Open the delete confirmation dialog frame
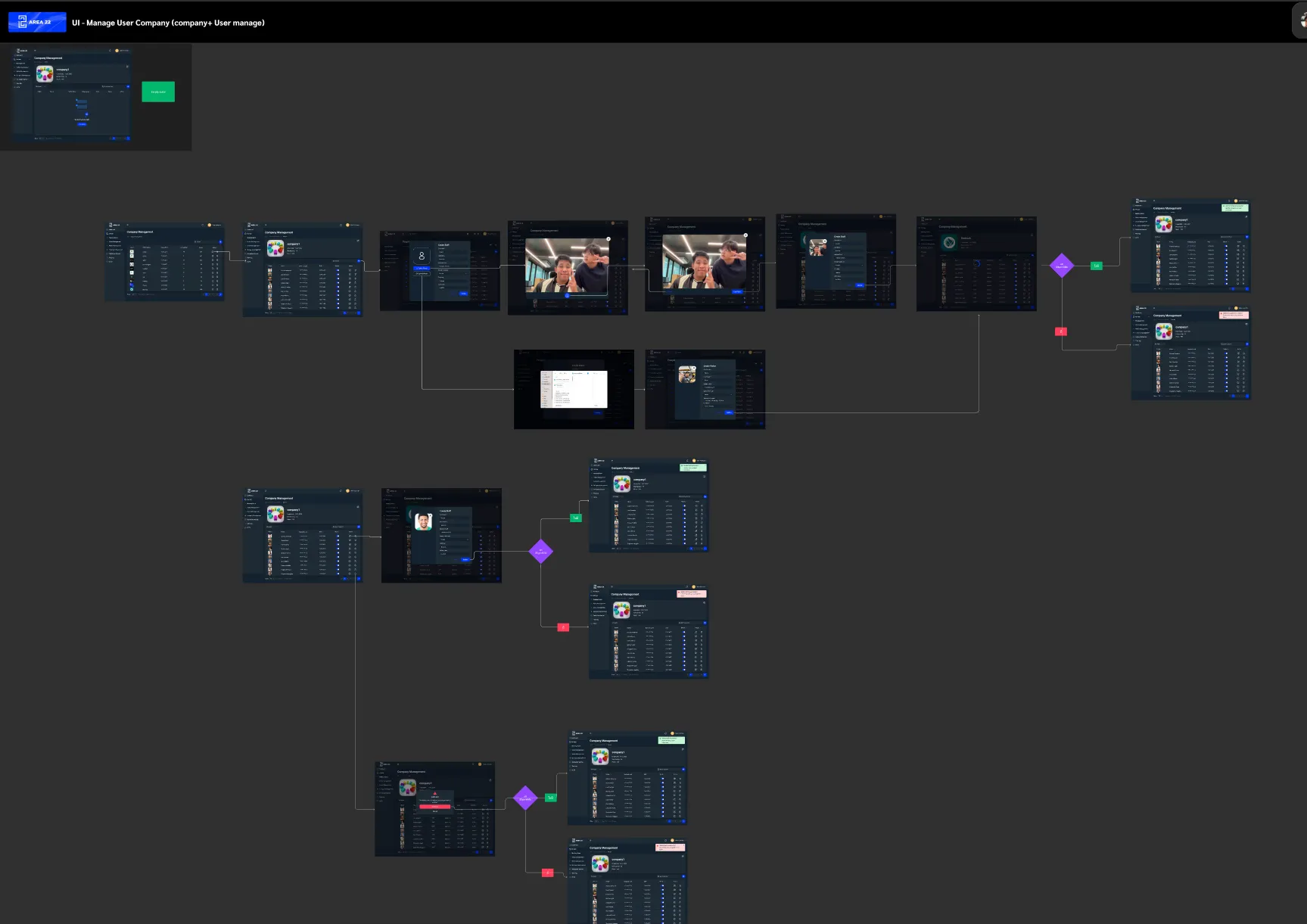1307x924 pixels. click(434, 809)
